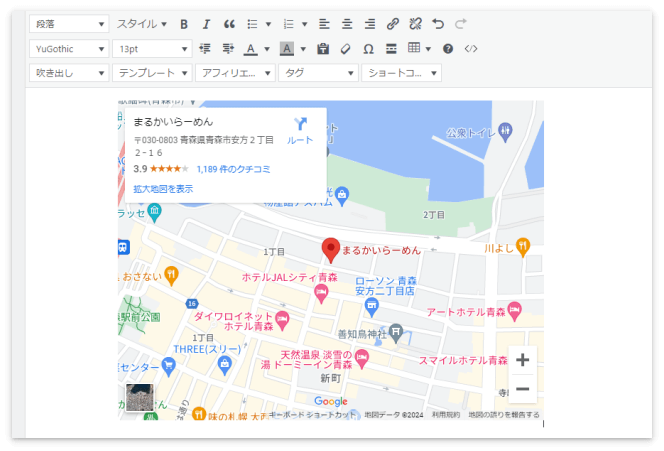Zoom in on the map
The width and height of the screenshot is (664, 451).
tap(523, 360)
